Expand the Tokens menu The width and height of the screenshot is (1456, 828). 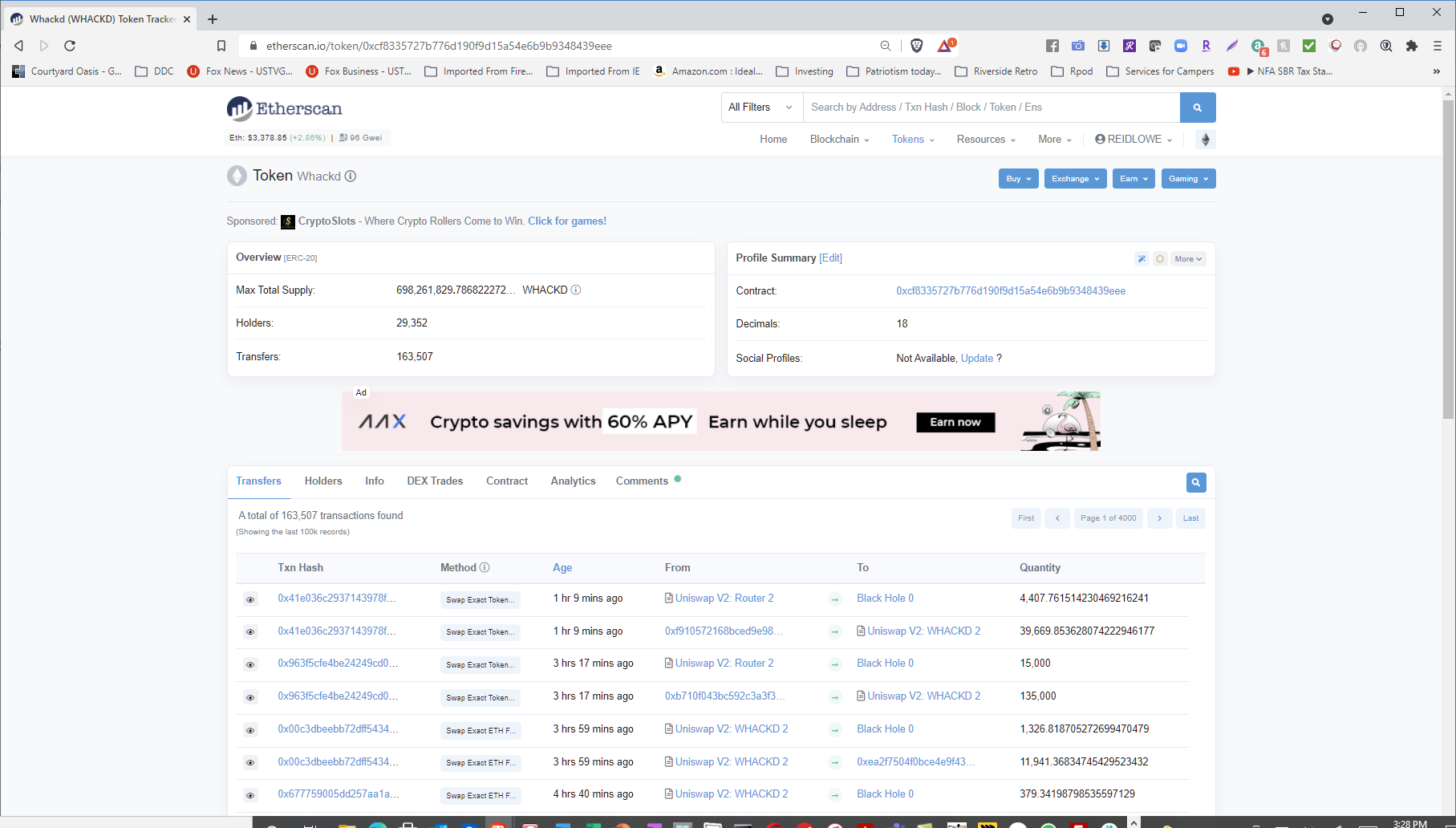pyautogui.click(x=913, y=140)
